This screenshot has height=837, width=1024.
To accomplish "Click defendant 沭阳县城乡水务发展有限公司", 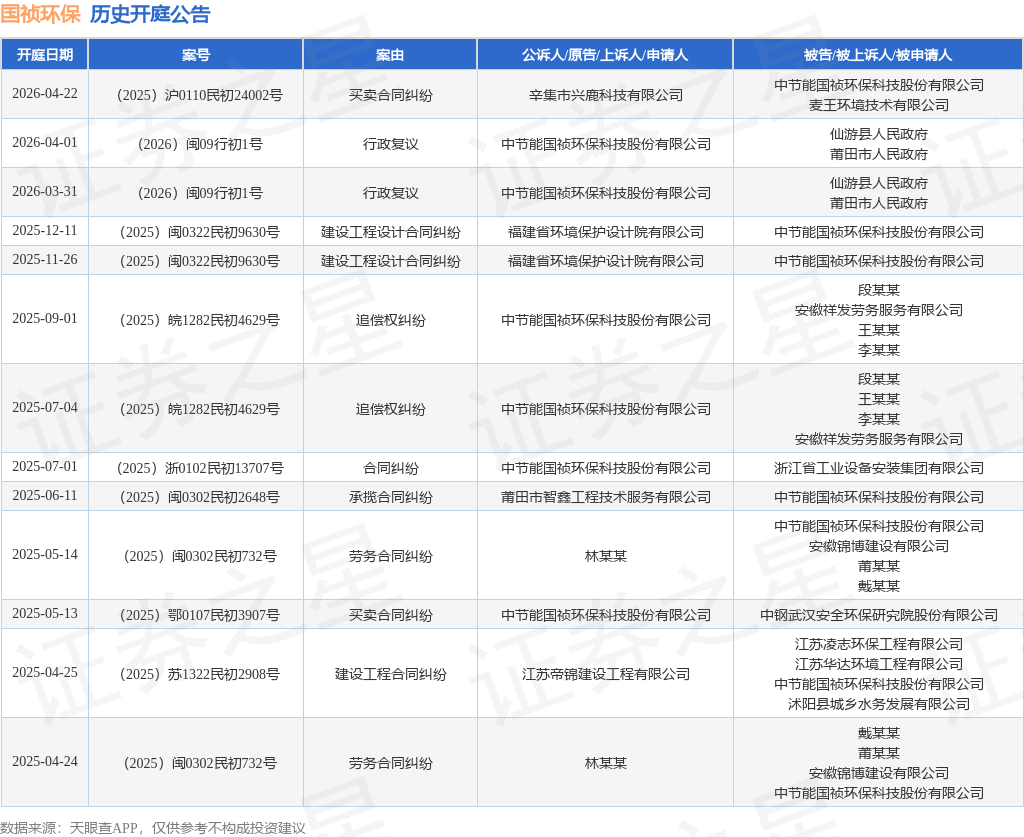I will pos(878,704).
